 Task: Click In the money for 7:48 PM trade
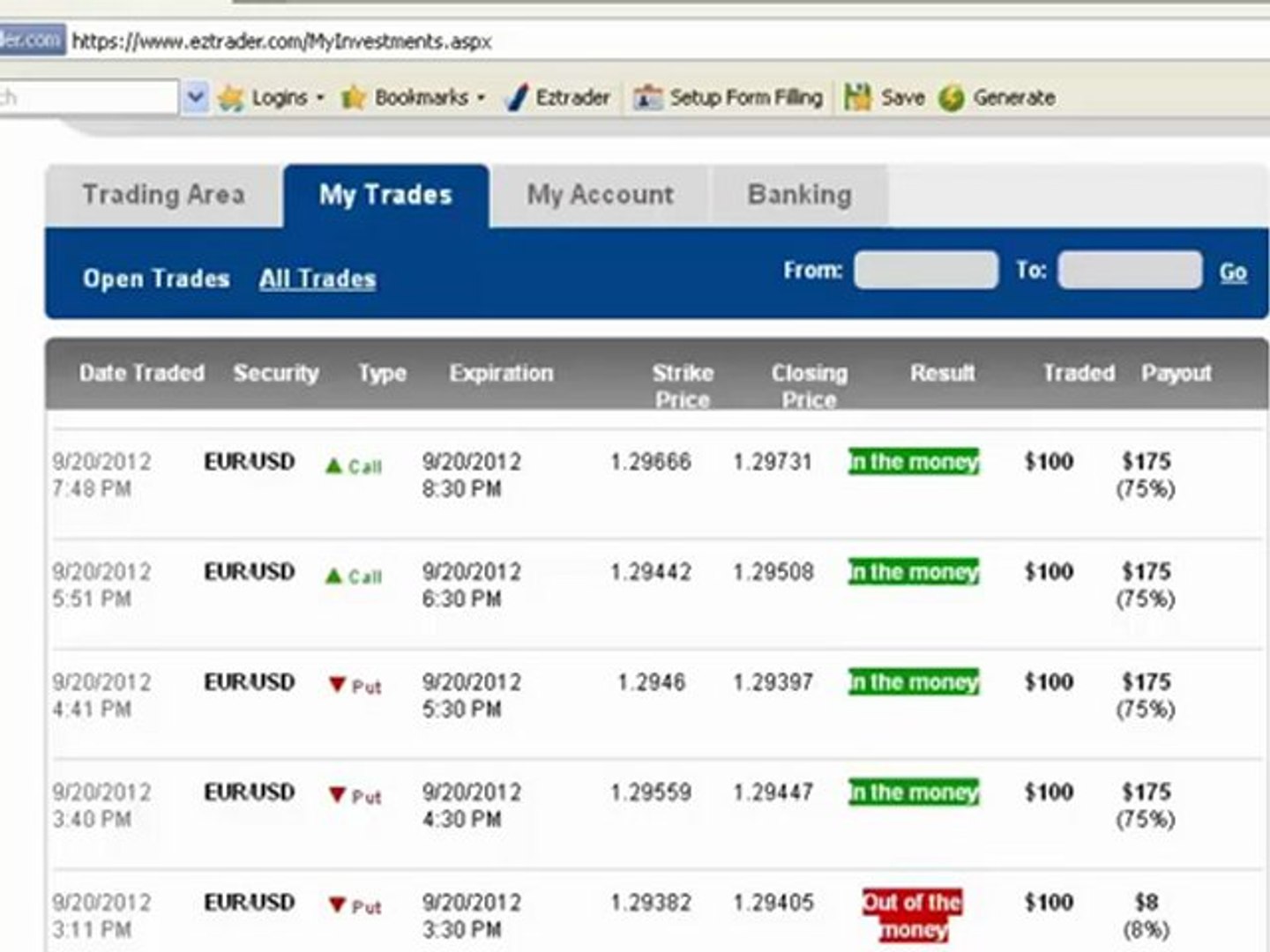(914, 462)
